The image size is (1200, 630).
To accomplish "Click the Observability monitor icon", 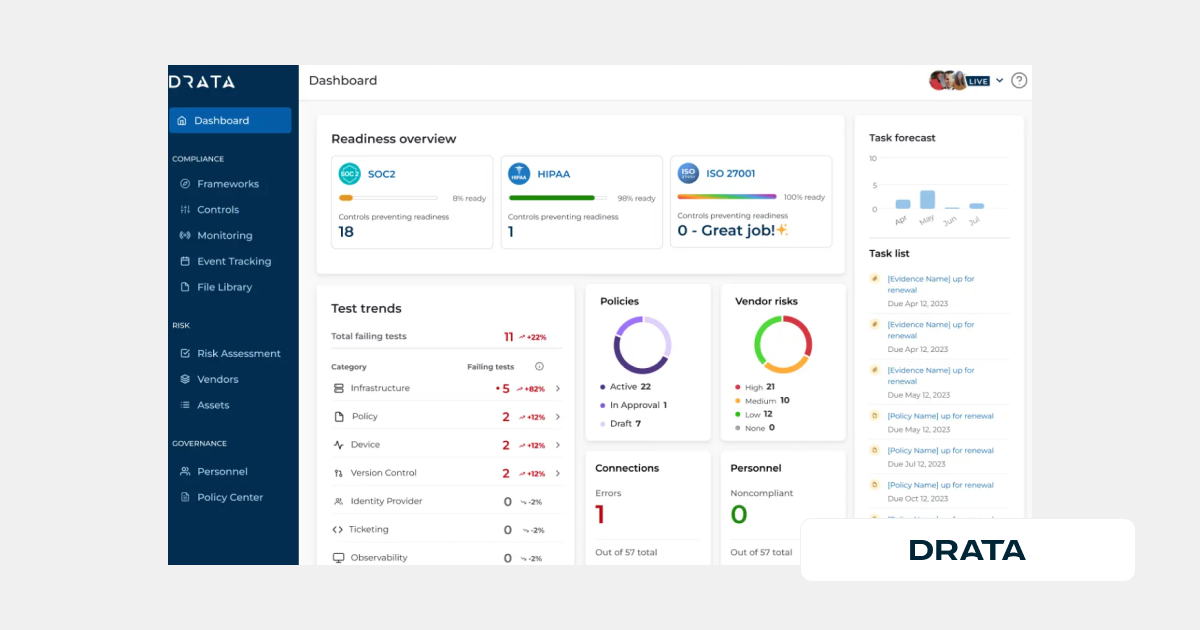I will pyautogui.click(x=338, y=558).
